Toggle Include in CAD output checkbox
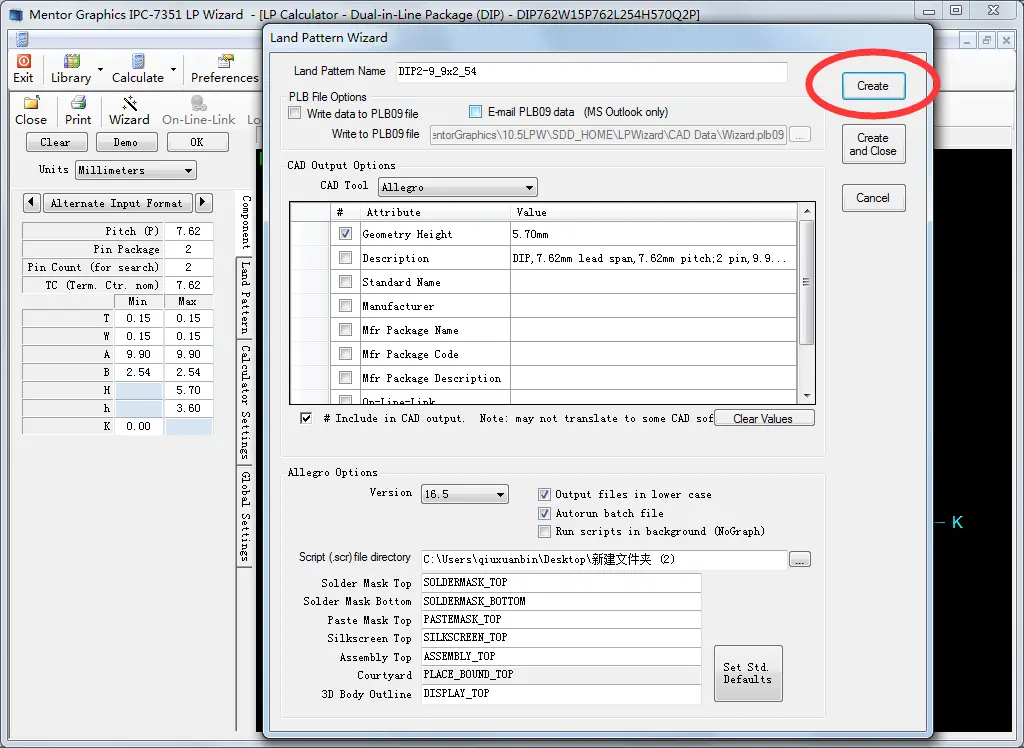 click(x=306, y=418)
